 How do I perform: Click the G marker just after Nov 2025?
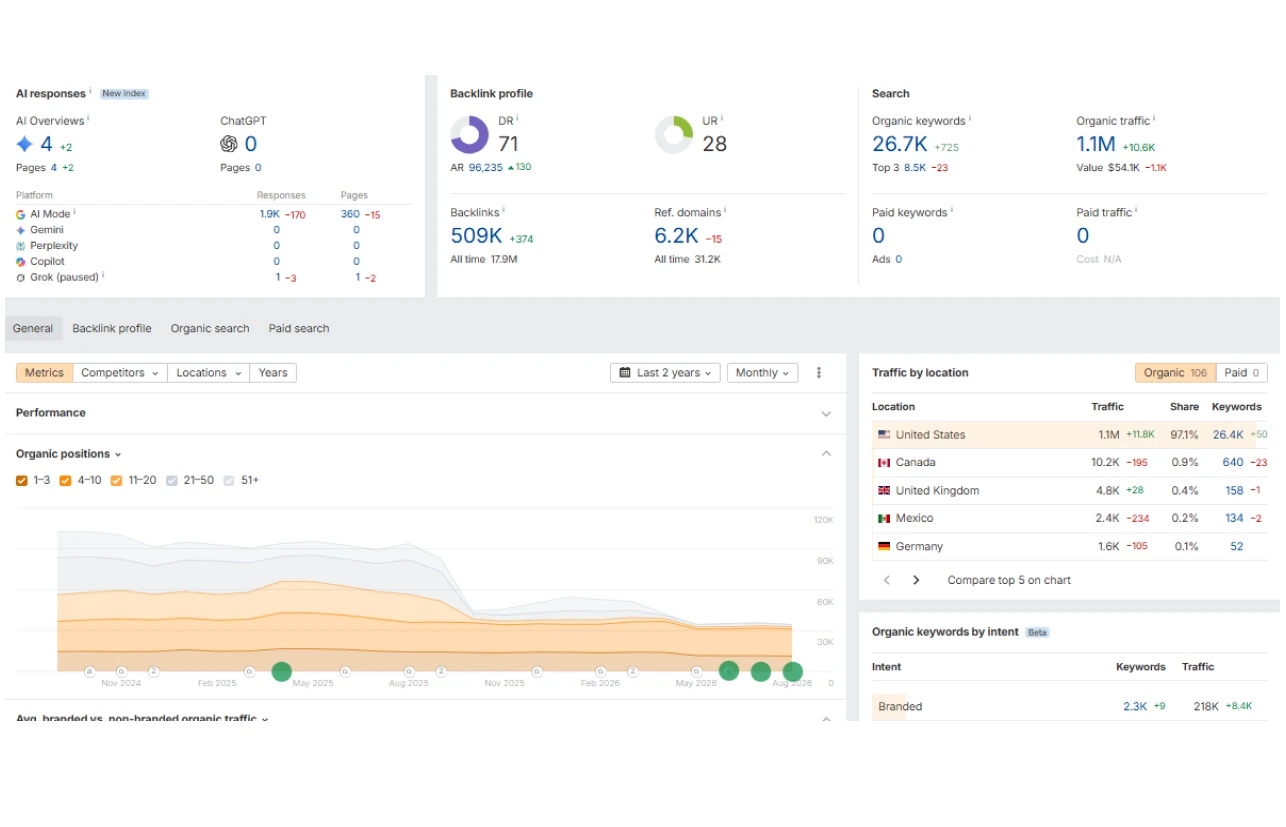coord(537,672)
